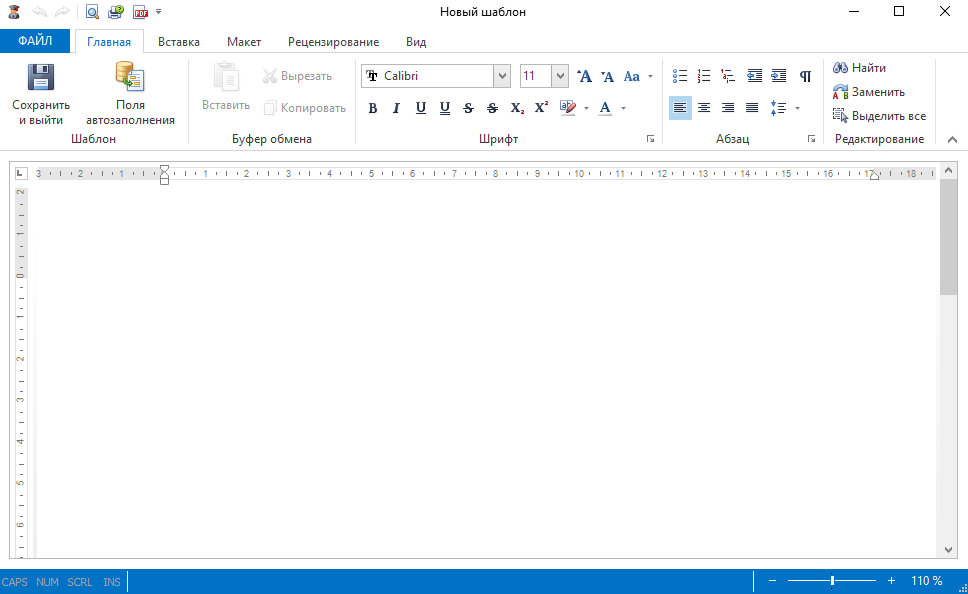Decrease paragraph indent
The image size is (968, 594).
(x=754, y=76)
